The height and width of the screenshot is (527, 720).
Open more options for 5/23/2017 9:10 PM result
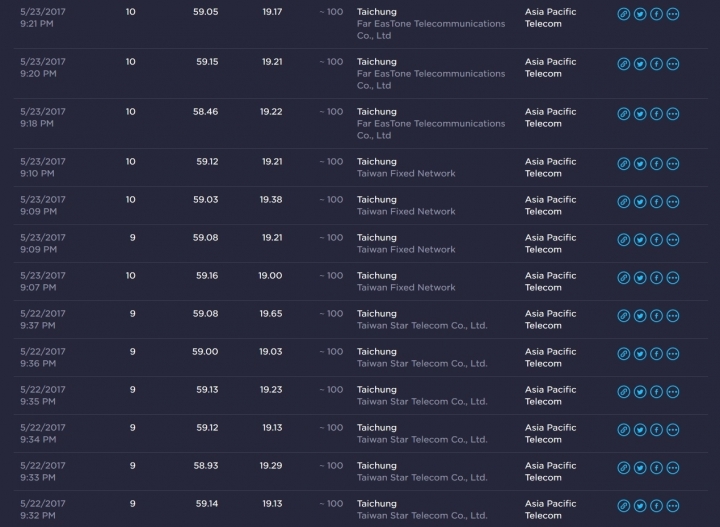click(673, 164)
